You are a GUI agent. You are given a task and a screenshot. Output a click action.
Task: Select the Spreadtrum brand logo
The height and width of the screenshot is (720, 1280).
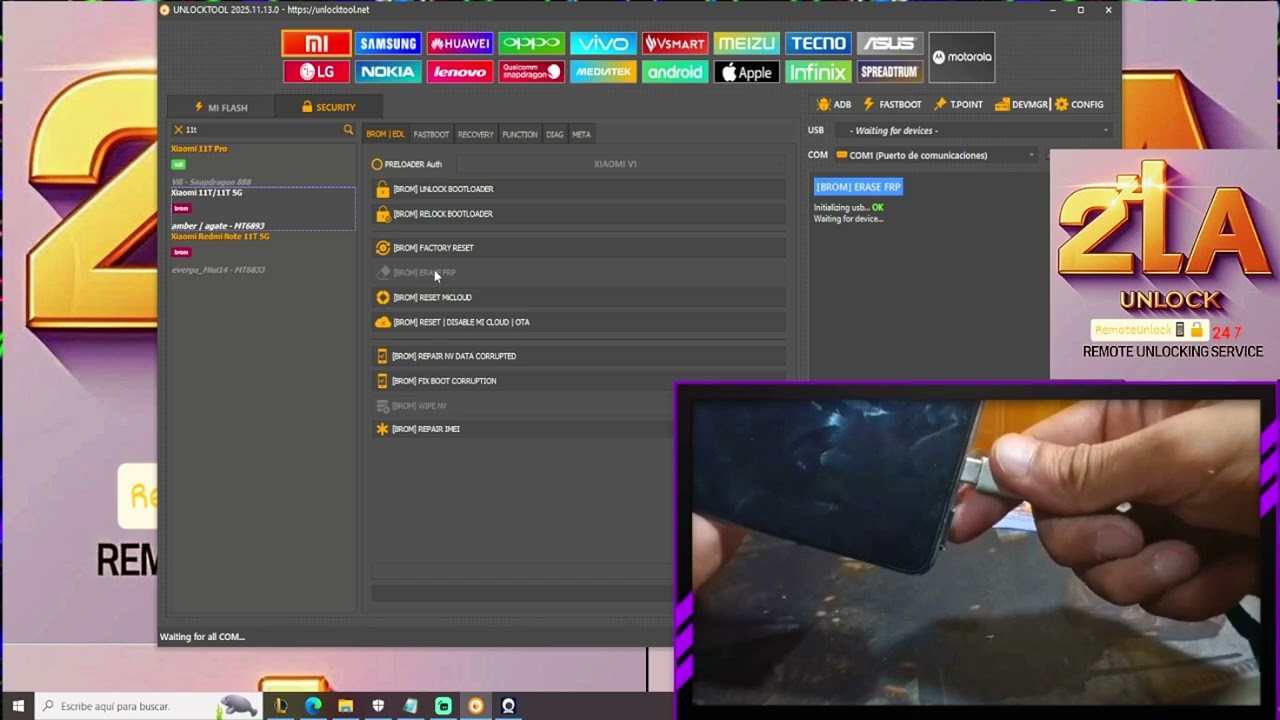coord(889,72)
